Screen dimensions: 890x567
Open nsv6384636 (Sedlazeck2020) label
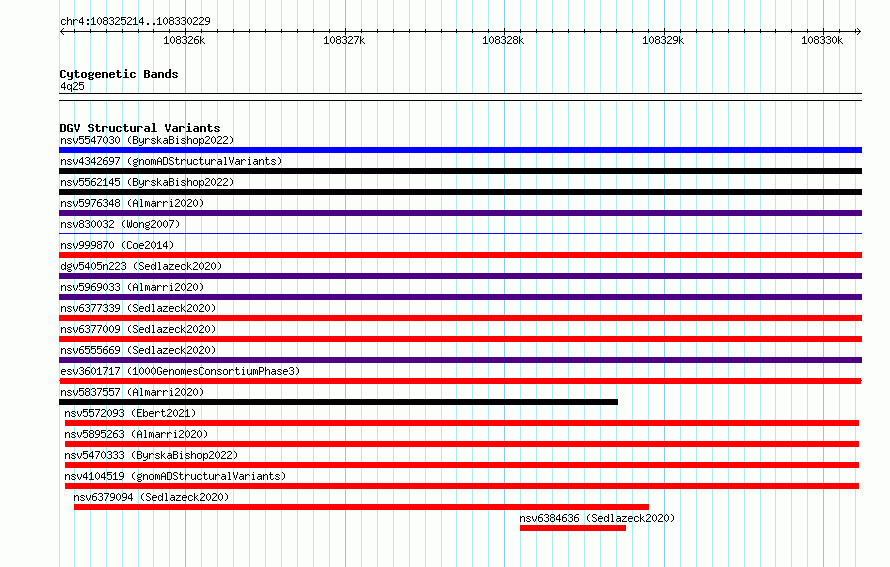click(x=597, y=518)
